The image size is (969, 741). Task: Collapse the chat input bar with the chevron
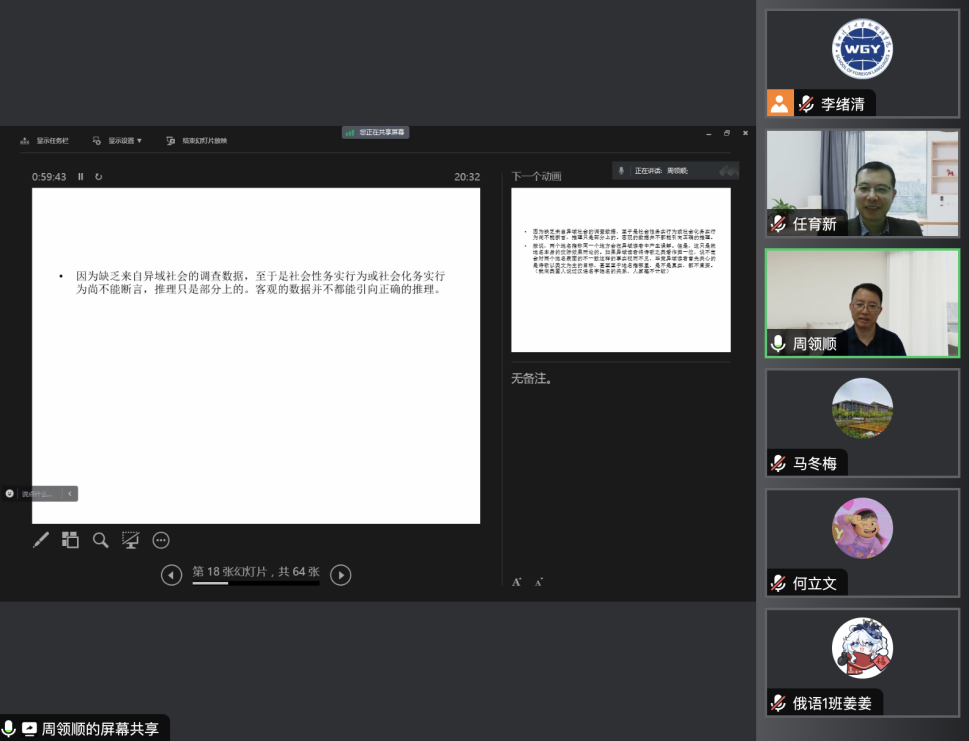coord(69,493)
